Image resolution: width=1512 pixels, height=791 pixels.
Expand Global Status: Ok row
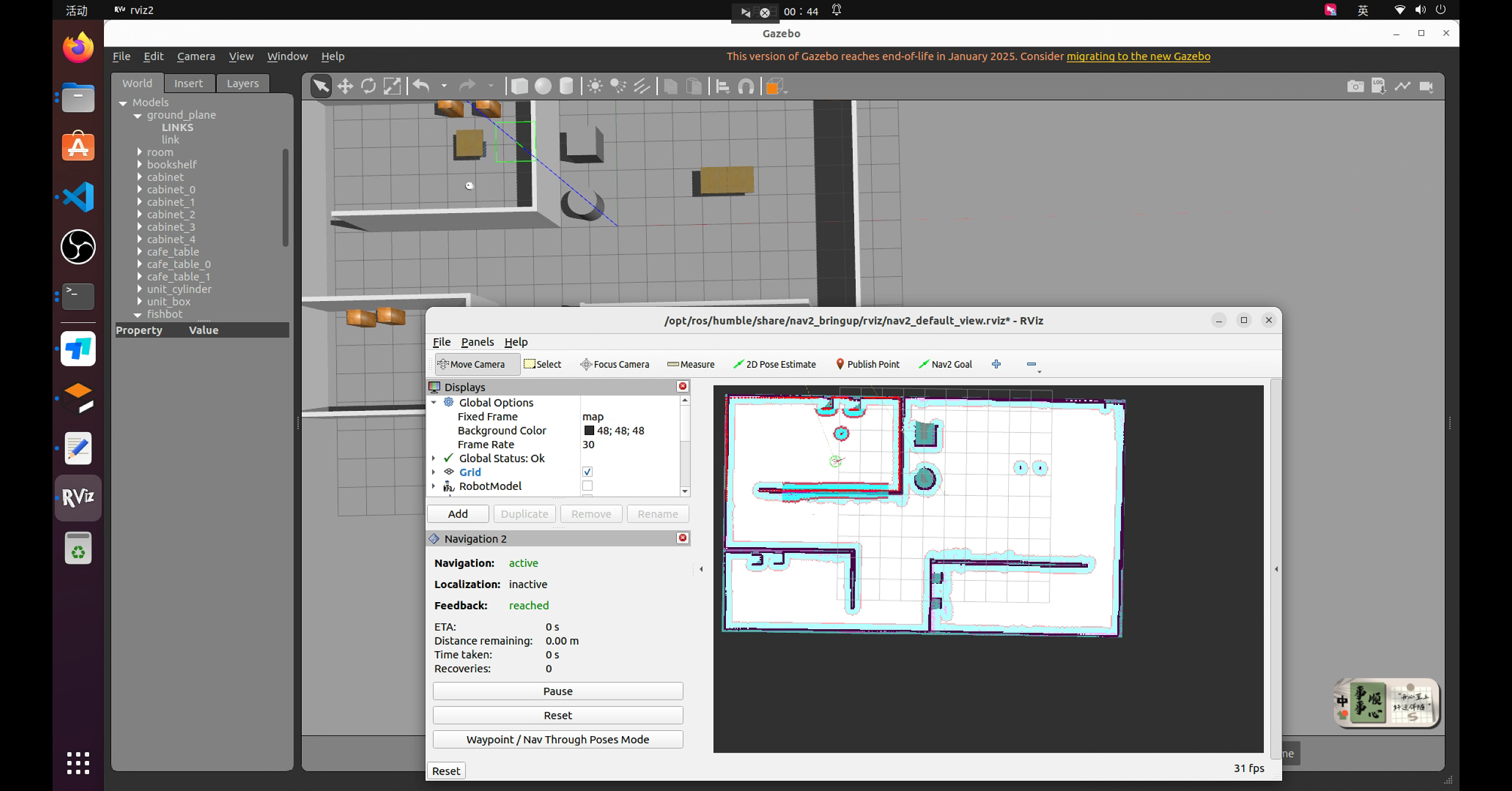coord(434,458)
